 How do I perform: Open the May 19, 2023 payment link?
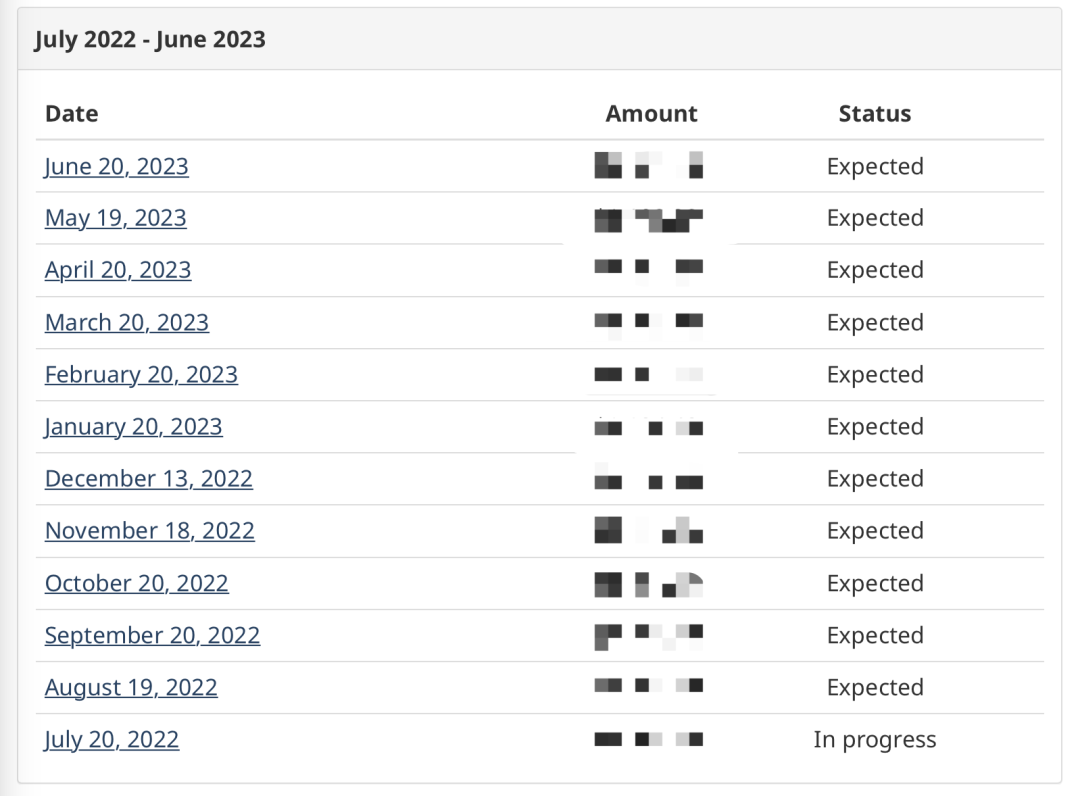[115, 219]
